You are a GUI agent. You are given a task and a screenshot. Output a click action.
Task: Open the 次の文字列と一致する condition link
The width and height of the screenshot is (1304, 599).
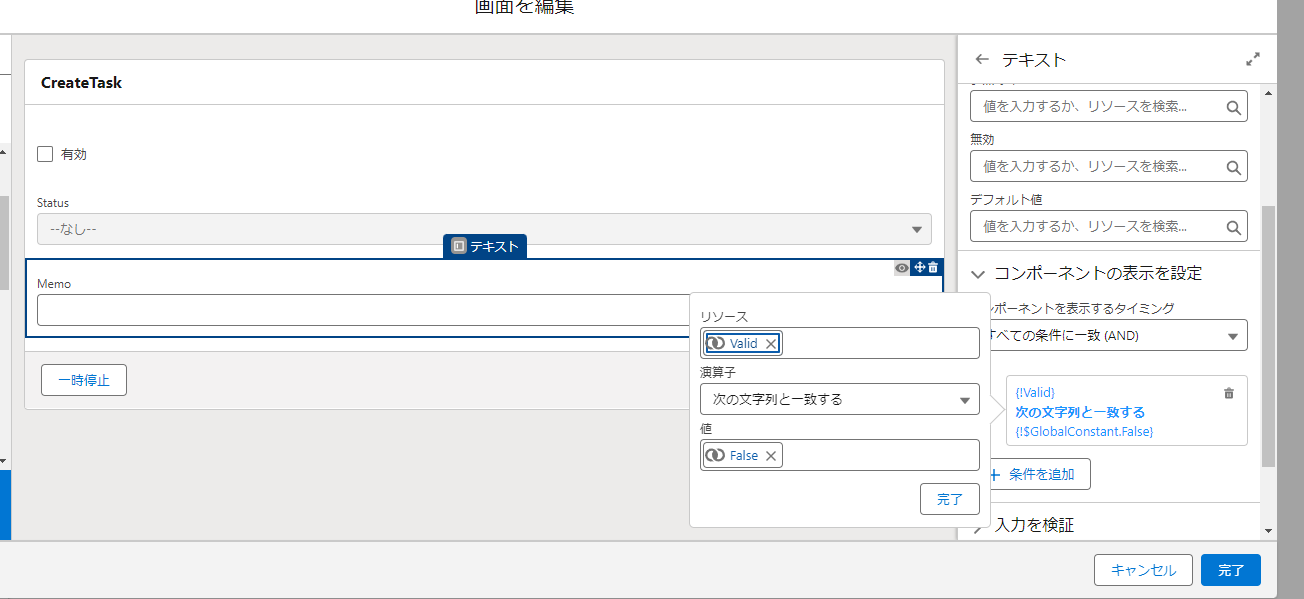[1080, 412]
